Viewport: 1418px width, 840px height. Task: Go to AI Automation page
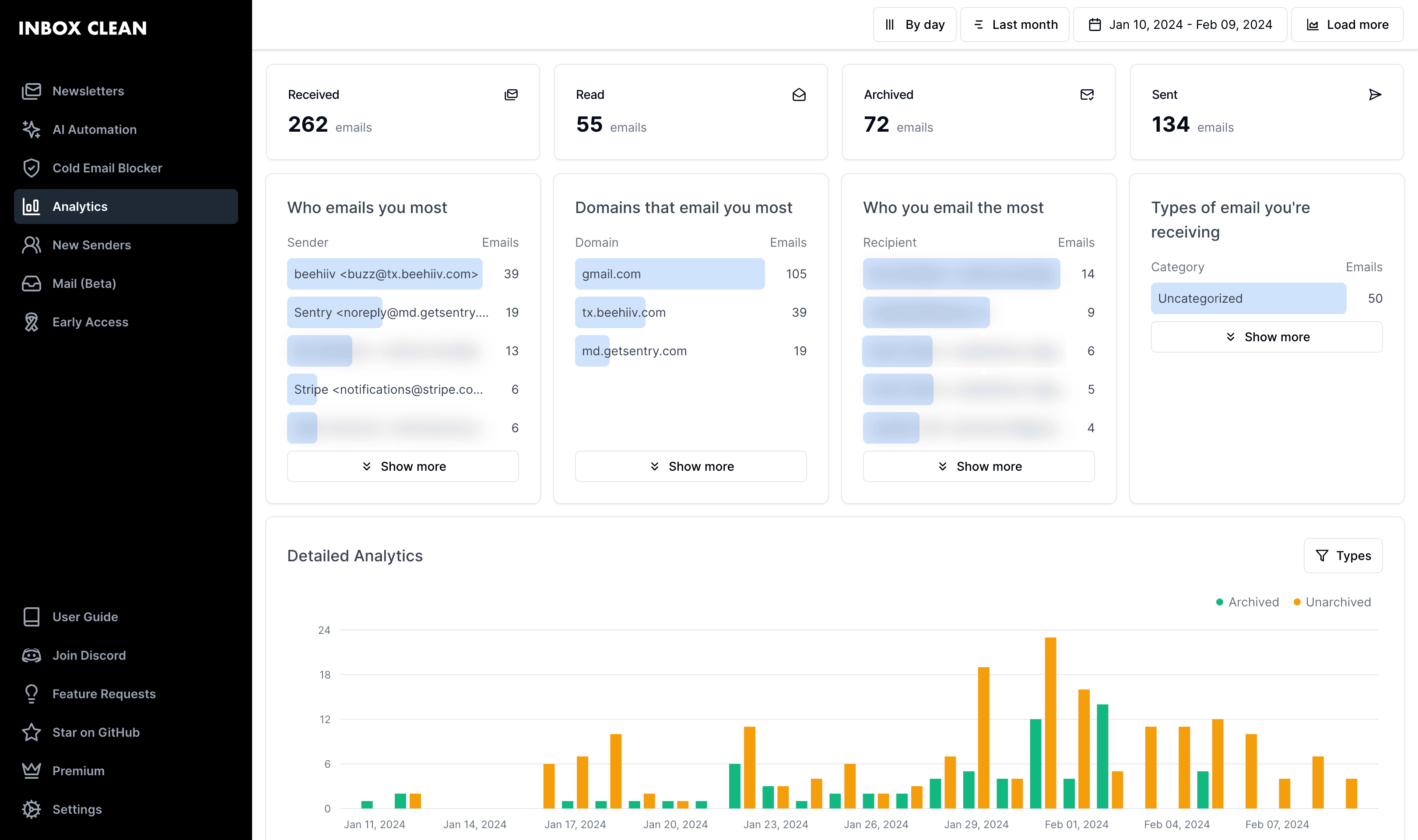click(x=126, y=129)
